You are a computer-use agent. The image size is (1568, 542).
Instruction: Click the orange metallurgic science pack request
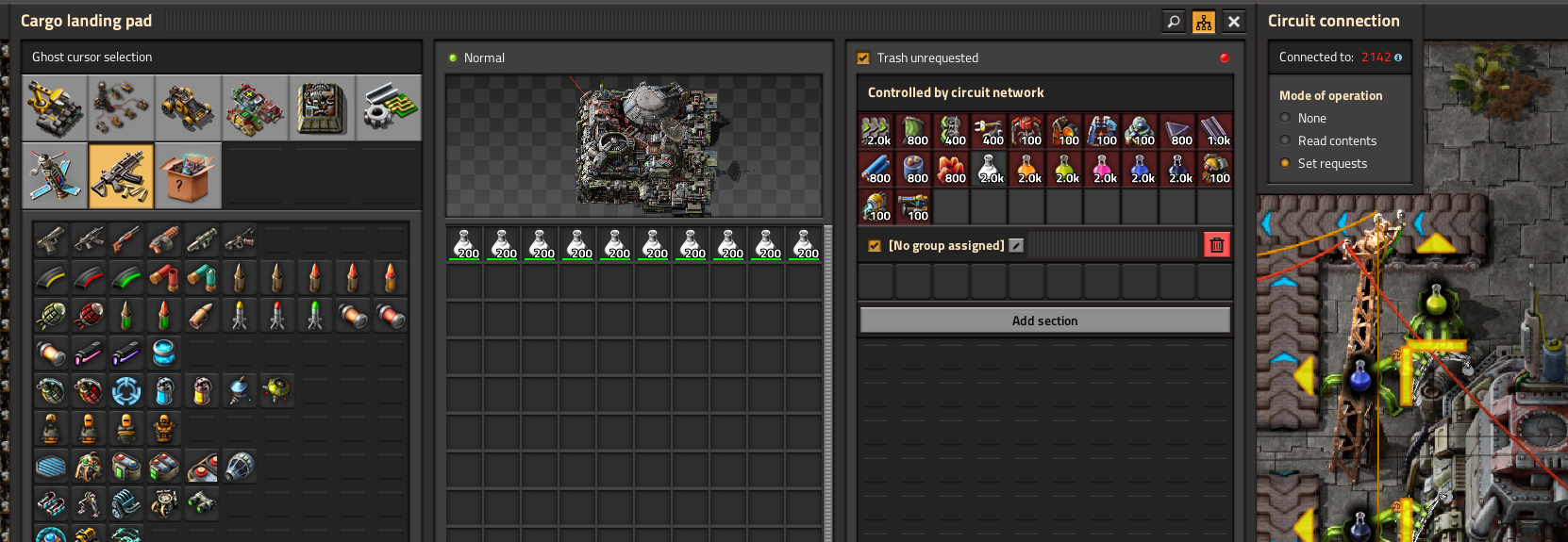[x=1027, y=169]
